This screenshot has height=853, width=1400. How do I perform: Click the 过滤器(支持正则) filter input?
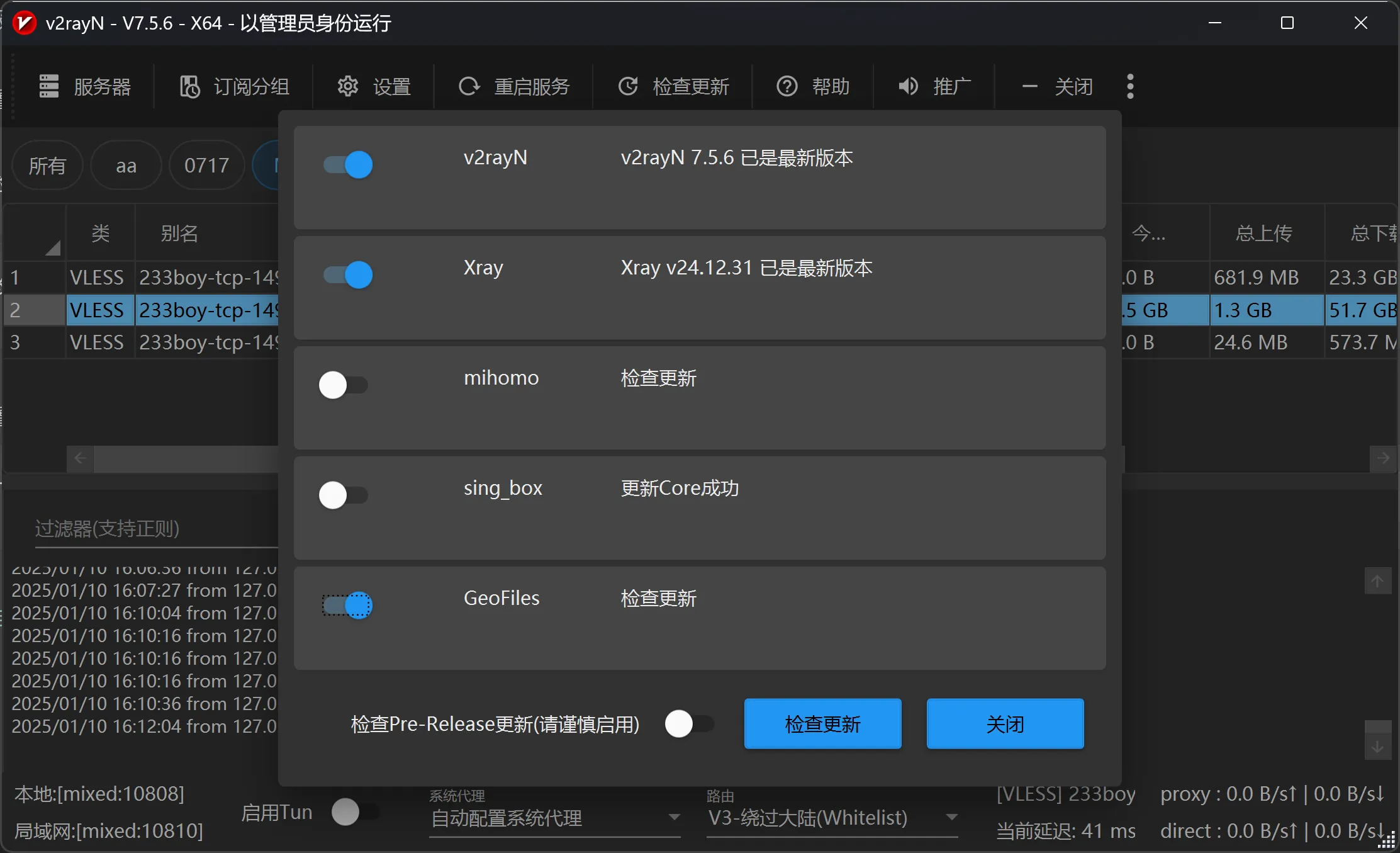pyautogui.click(x=156, y=529)
